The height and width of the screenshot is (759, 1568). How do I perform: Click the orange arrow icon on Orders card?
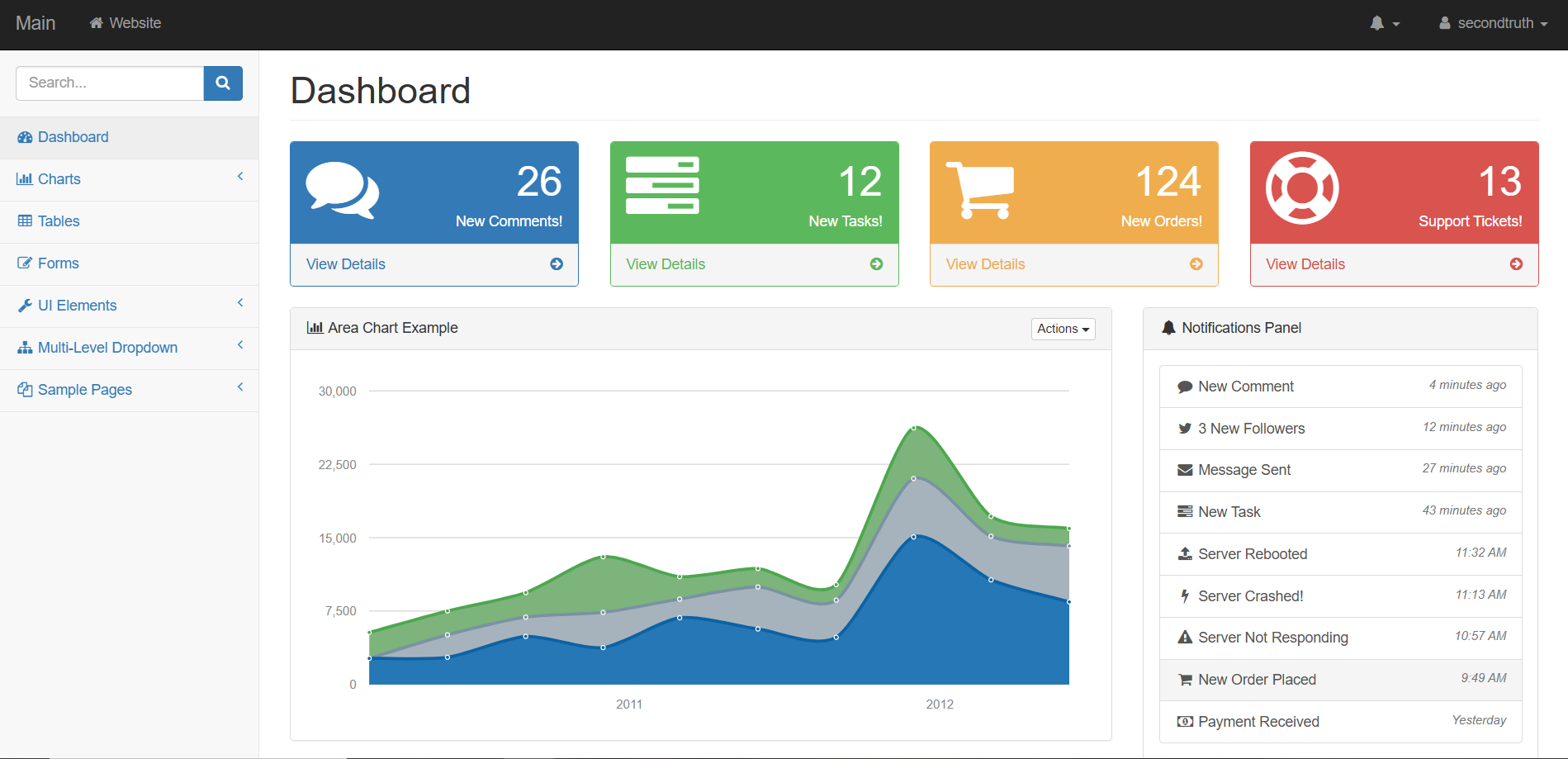(x=1196, y=264)
